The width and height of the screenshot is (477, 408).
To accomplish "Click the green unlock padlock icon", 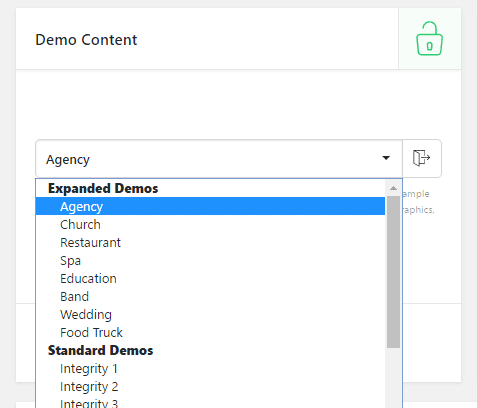I will [429, 39].
